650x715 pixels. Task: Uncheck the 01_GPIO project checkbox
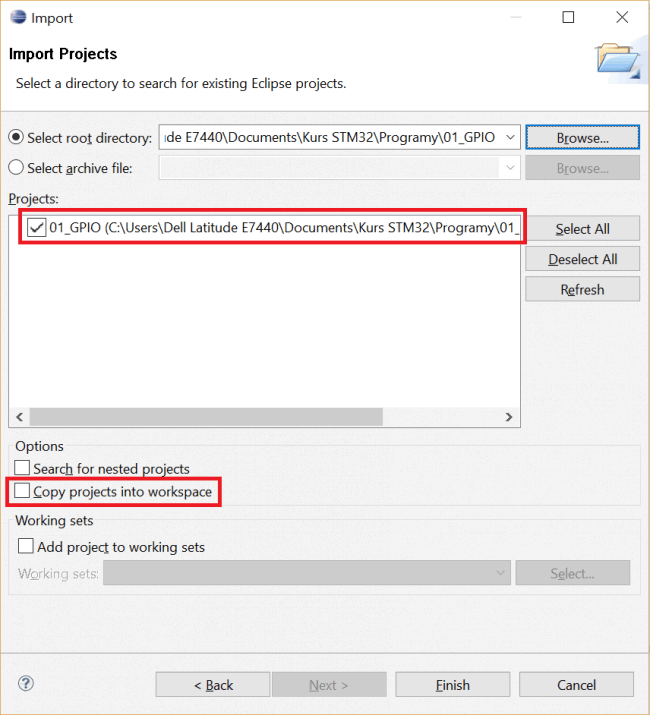(36, 227)
